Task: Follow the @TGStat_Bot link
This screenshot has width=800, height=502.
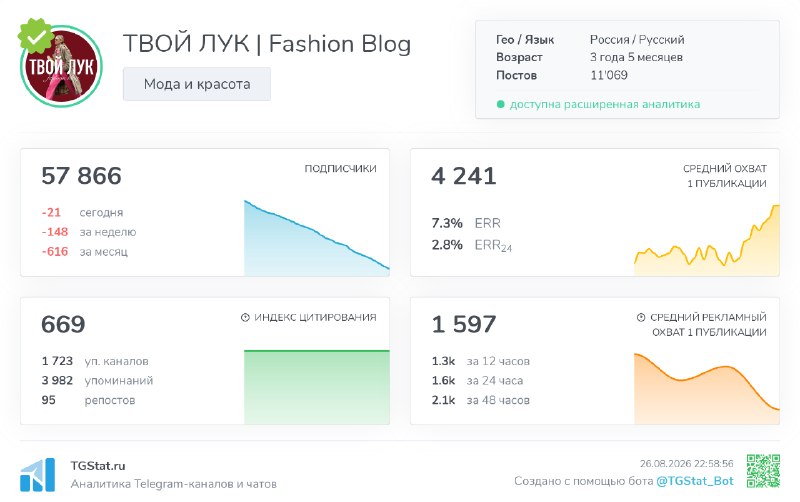Action: click(x=694, y=481)
